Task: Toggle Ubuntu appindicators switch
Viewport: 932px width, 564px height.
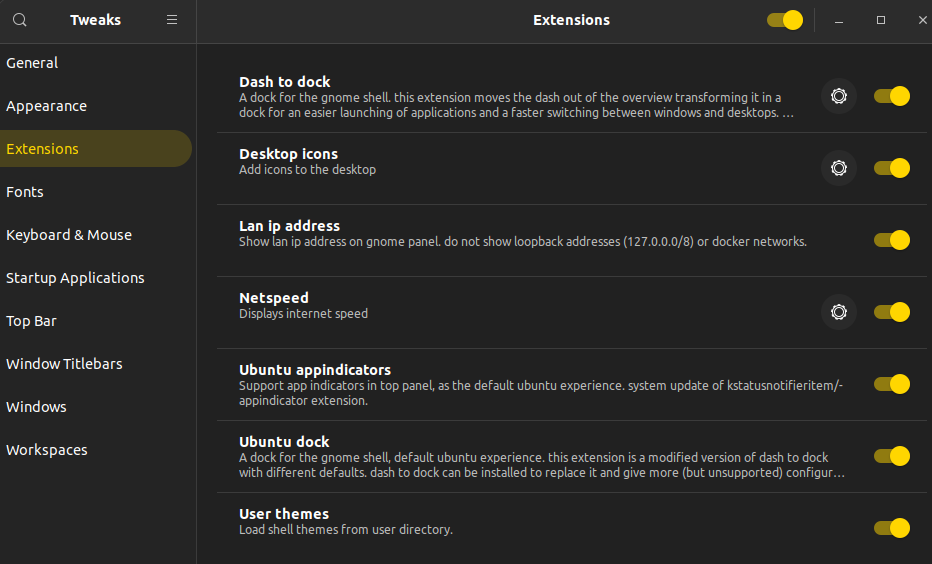Action: [x=892, y=384]
